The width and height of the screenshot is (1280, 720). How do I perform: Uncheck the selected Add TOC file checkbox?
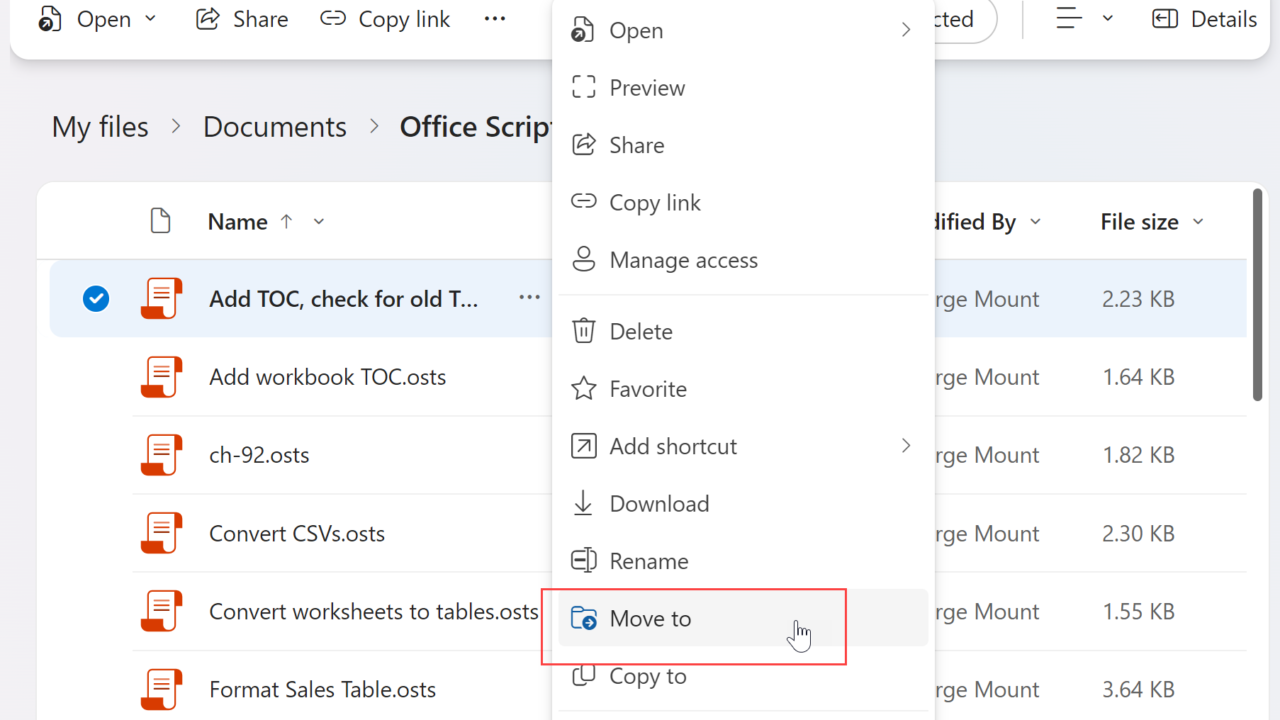[x=96, y=299]
